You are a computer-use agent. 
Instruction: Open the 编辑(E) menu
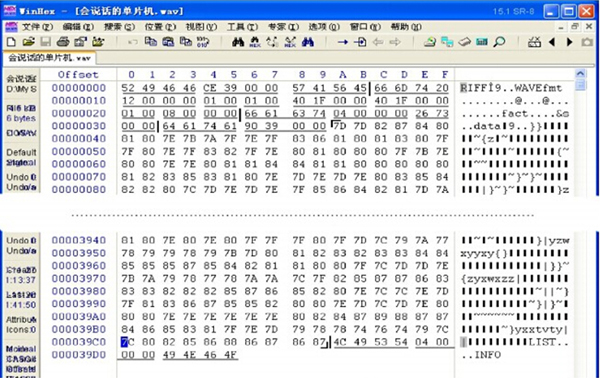point(78,27)
